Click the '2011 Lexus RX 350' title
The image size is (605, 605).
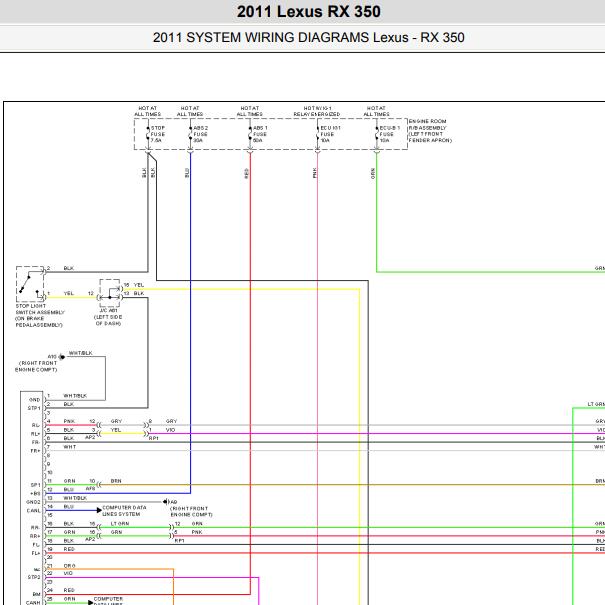point(309,12)
